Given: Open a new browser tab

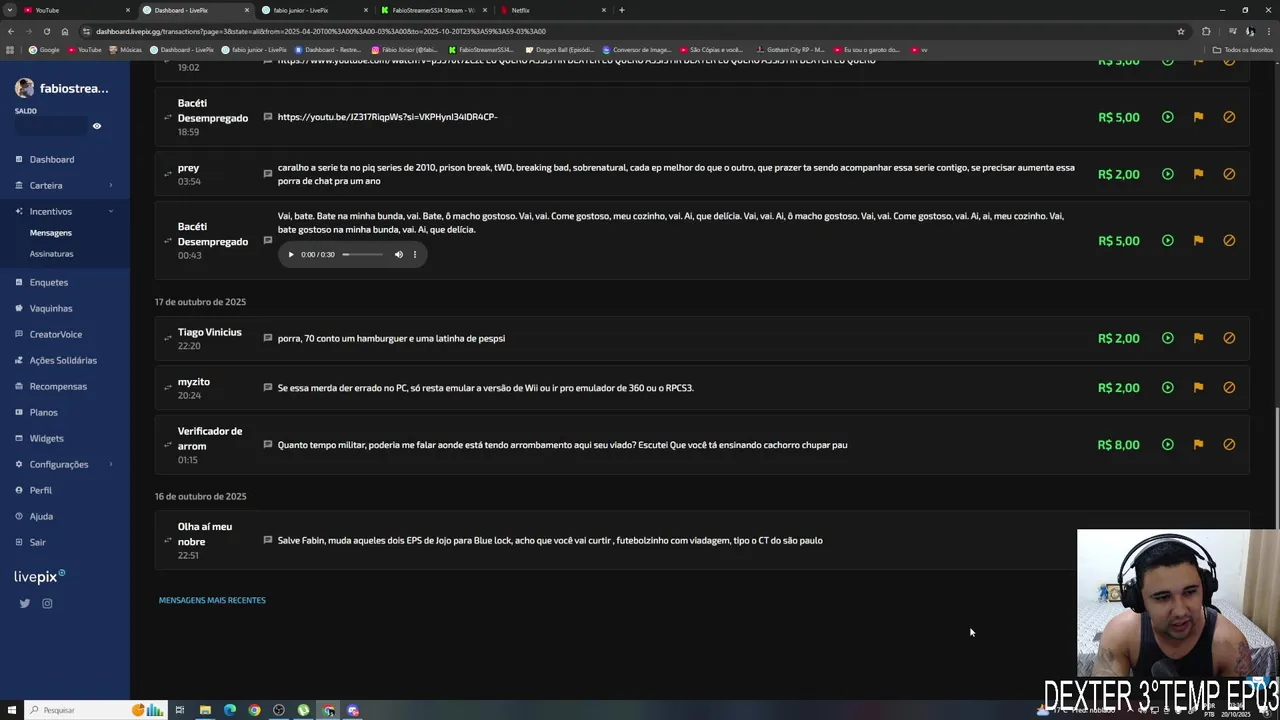Looking at the screenshot, I should [x=621, y=10].
